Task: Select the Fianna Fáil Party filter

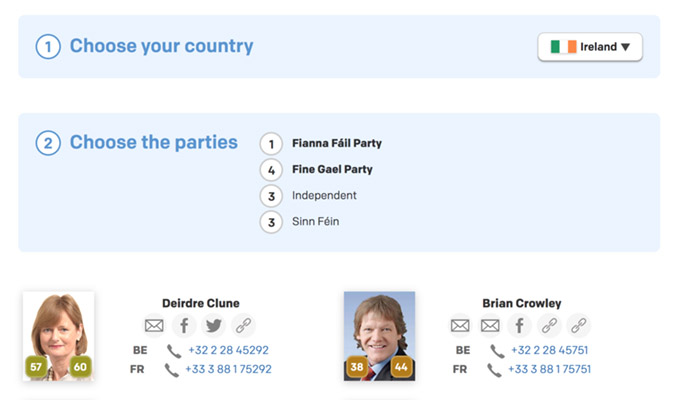Action: pyautogui.click(x=336, y=143)
